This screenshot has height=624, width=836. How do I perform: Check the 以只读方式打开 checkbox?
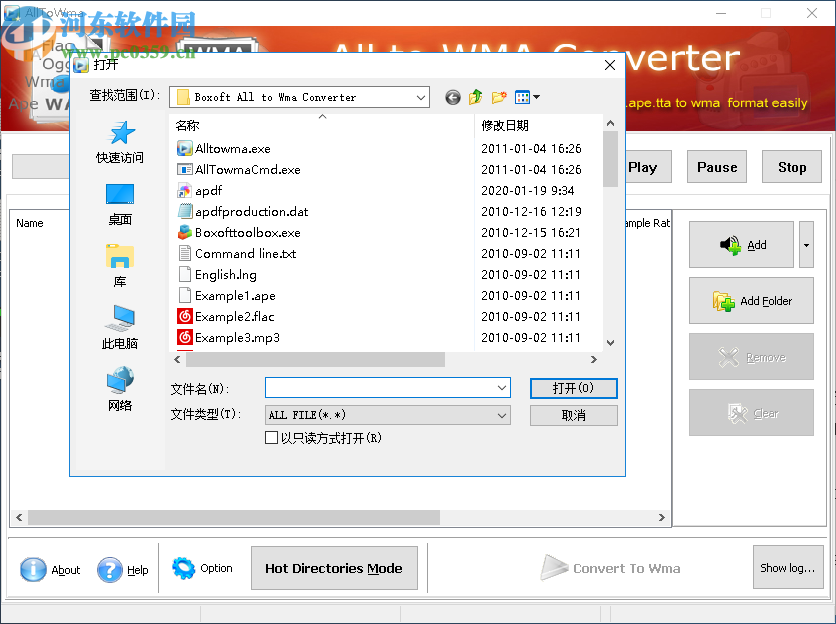pyautogui.click(x=271, y=438)
